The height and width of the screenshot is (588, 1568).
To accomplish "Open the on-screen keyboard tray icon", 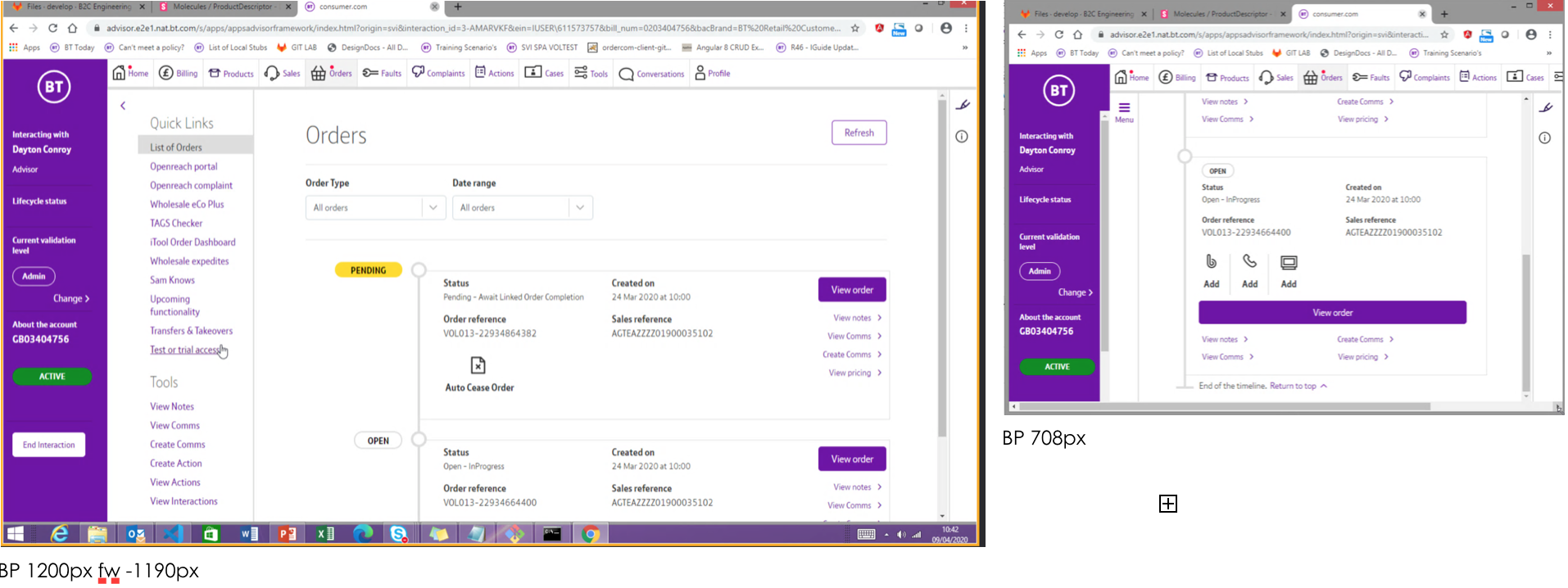I will click(866, 535).
